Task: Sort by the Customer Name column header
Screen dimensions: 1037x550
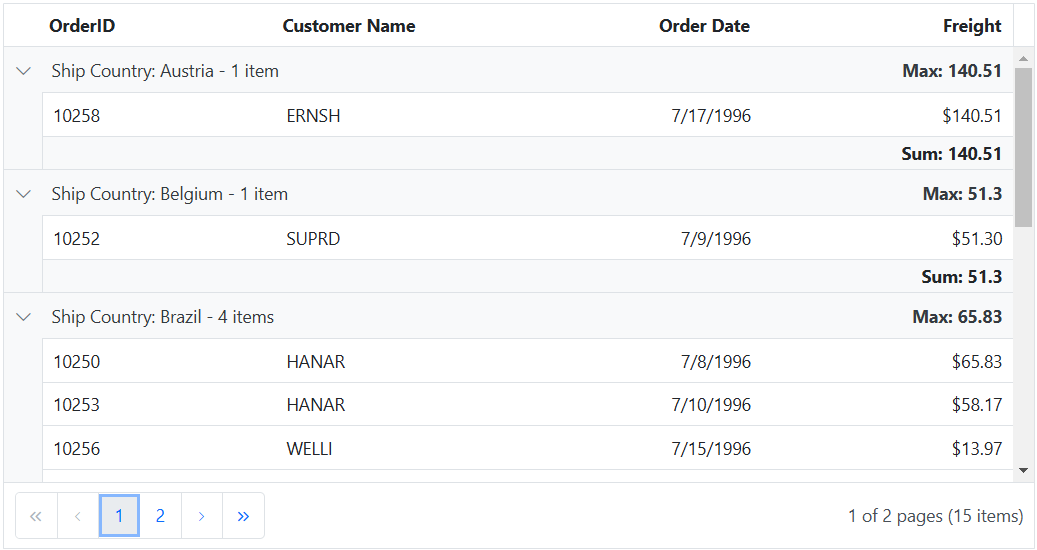Action: pos(349,26)
